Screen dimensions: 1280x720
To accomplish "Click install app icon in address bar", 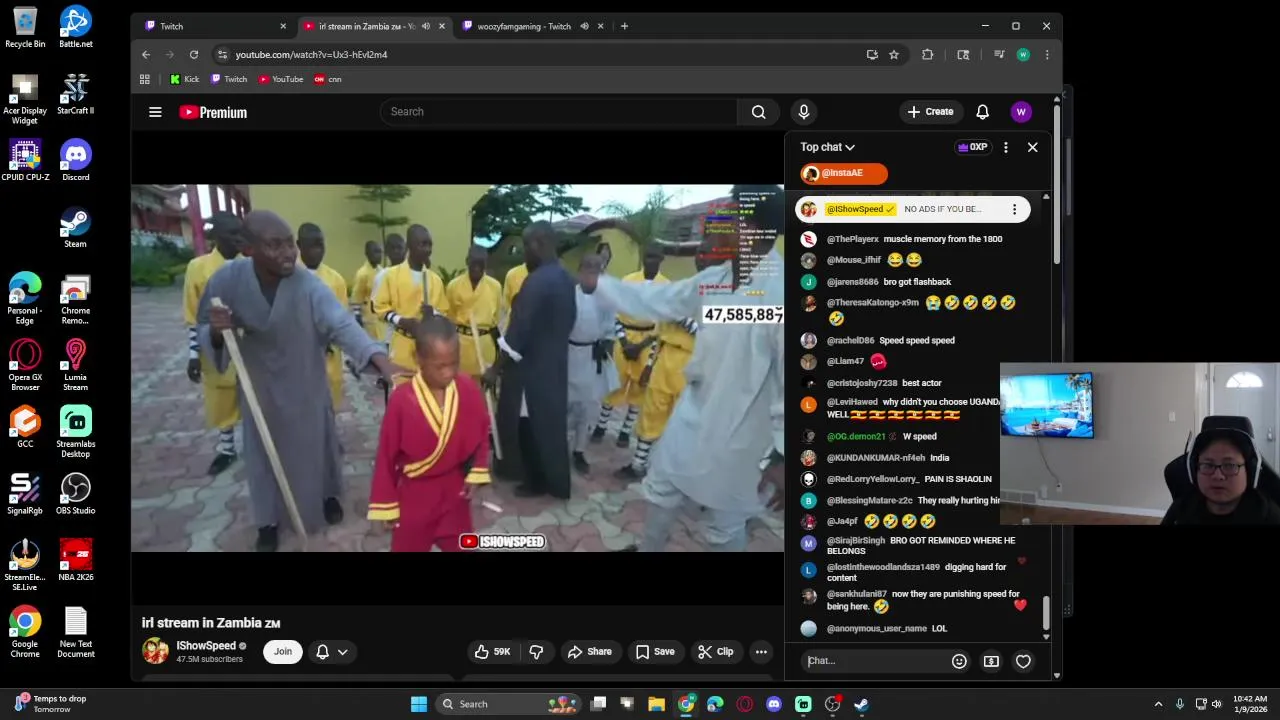I will (x=872, y=55).
